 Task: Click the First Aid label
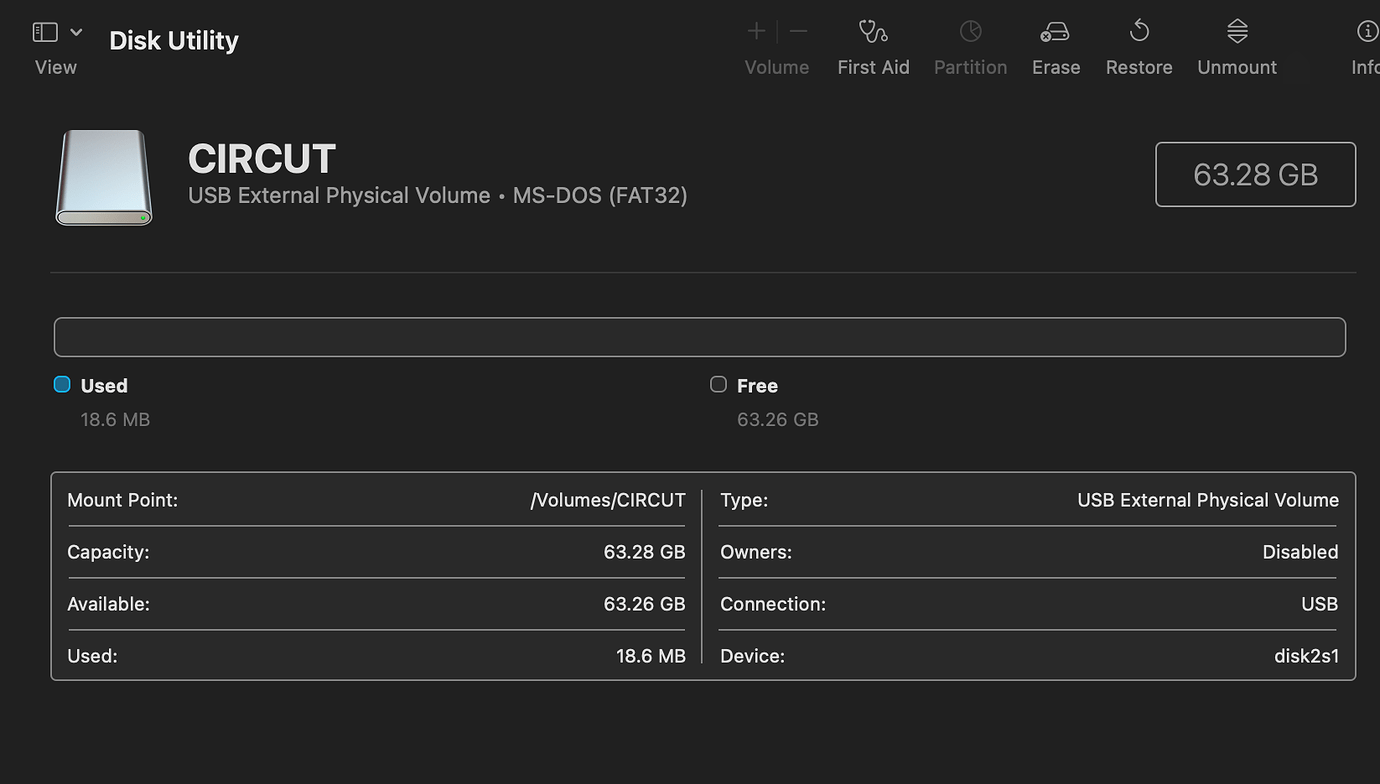[873, 67]
